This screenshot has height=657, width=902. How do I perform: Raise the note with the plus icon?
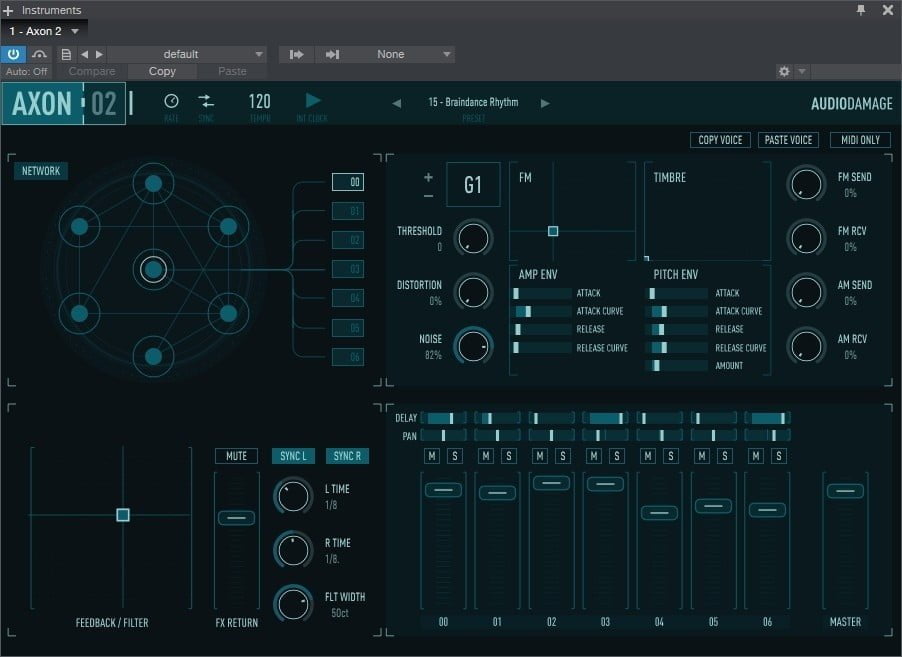pyautogui.click(x=429, y=177)
